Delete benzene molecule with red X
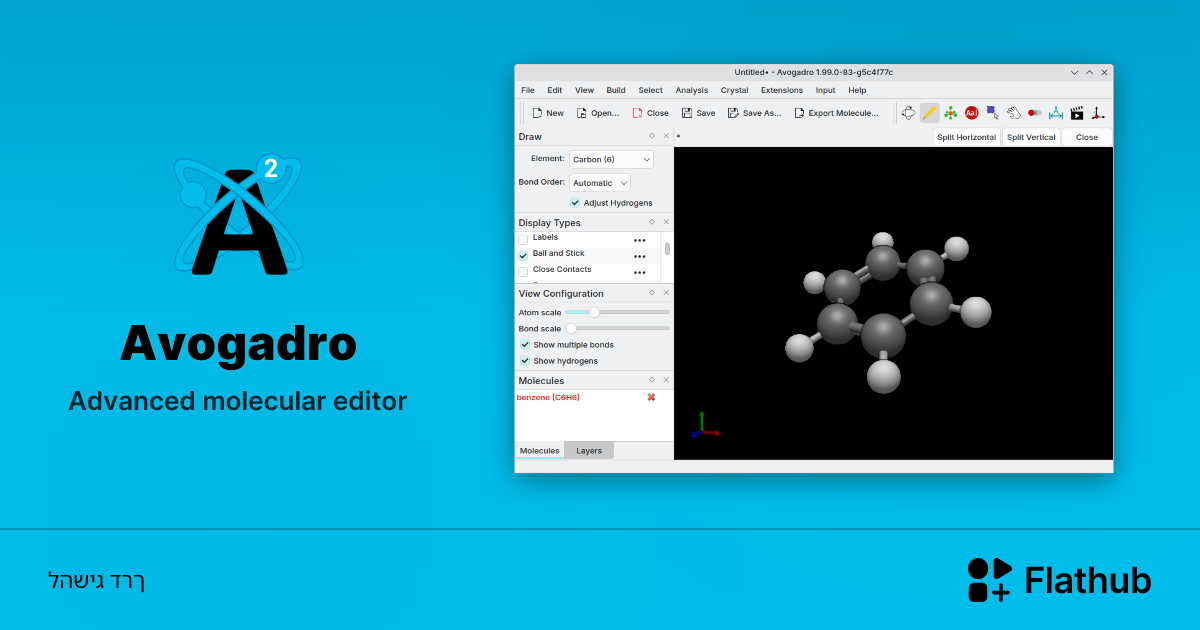The width and height of the screenshot is (1200, 630). [651, 397]
